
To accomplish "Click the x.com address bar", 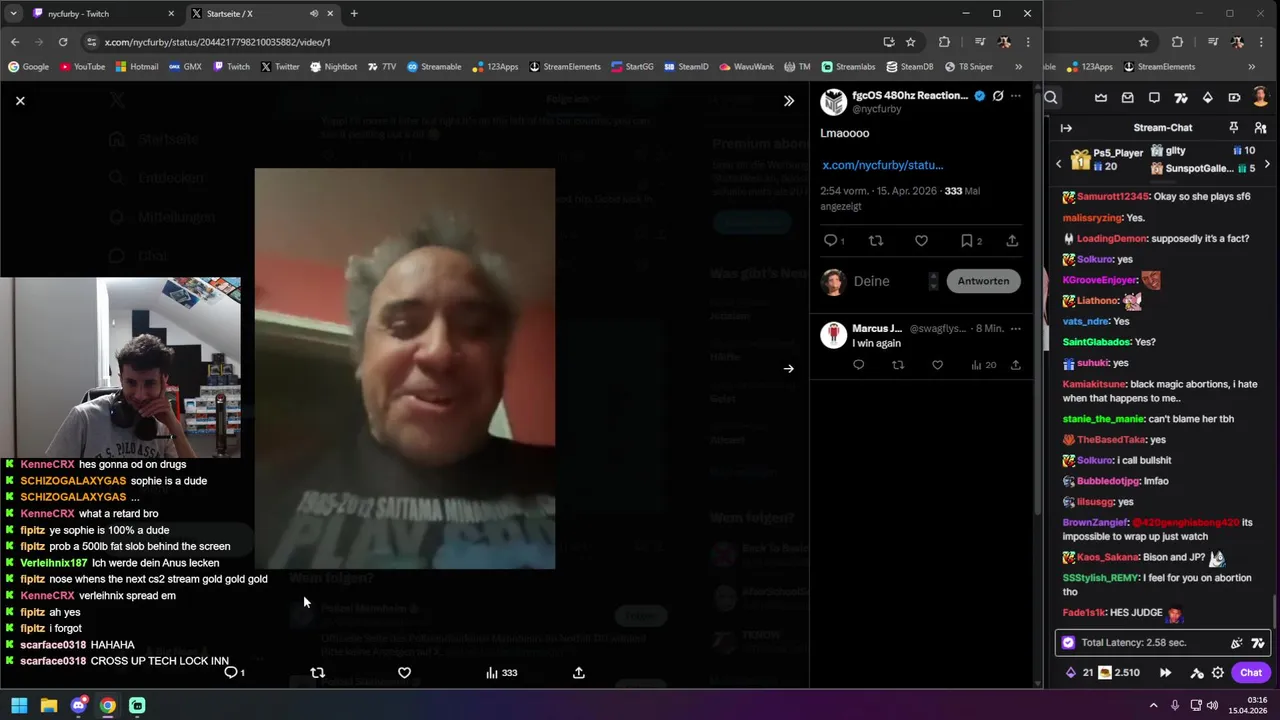I will (480, 42).
